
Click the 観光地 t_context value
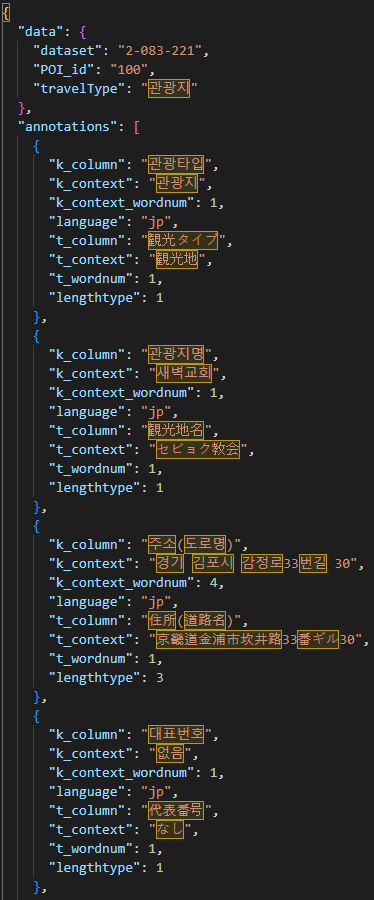(x=177, y=260)
